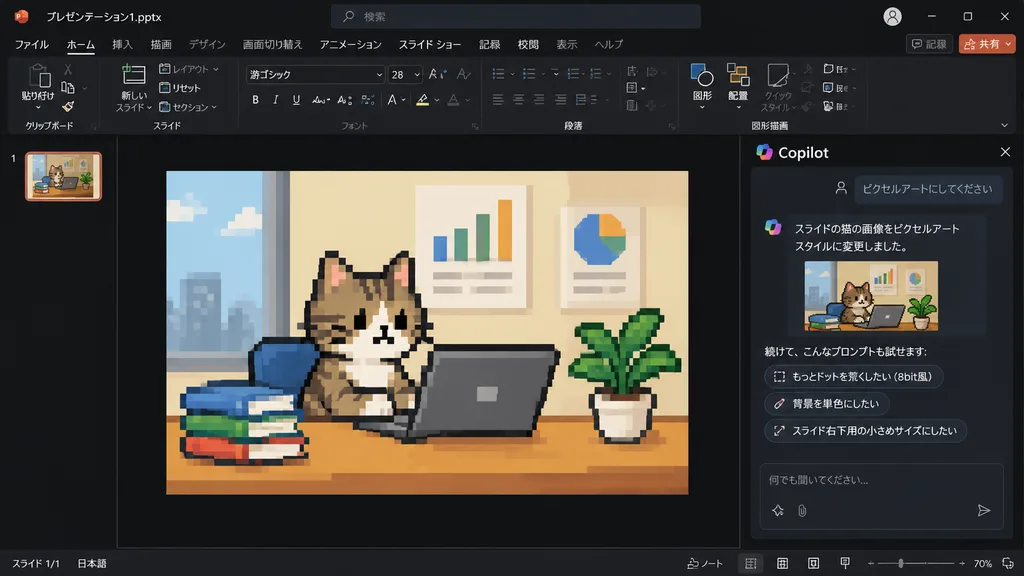The image size is (1024, 576).
Task: Switch to the アニメーション tab
Action: click(350, 44)
